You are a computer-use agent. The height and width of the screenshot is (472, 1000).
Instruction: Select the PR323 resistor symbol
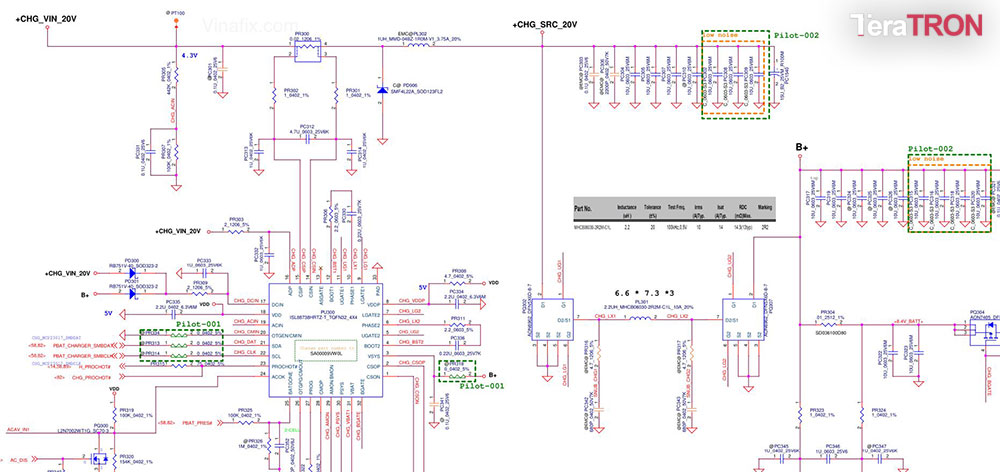[800, 414]
